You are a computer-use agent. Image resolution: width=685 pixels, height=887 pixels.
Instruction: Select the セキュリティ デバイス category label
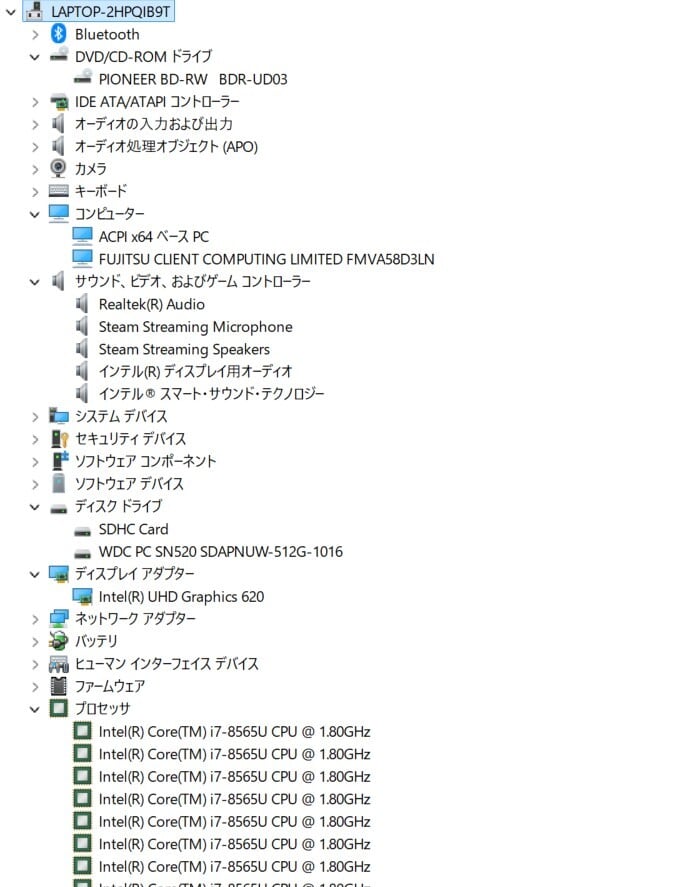(x=131, y=439)
